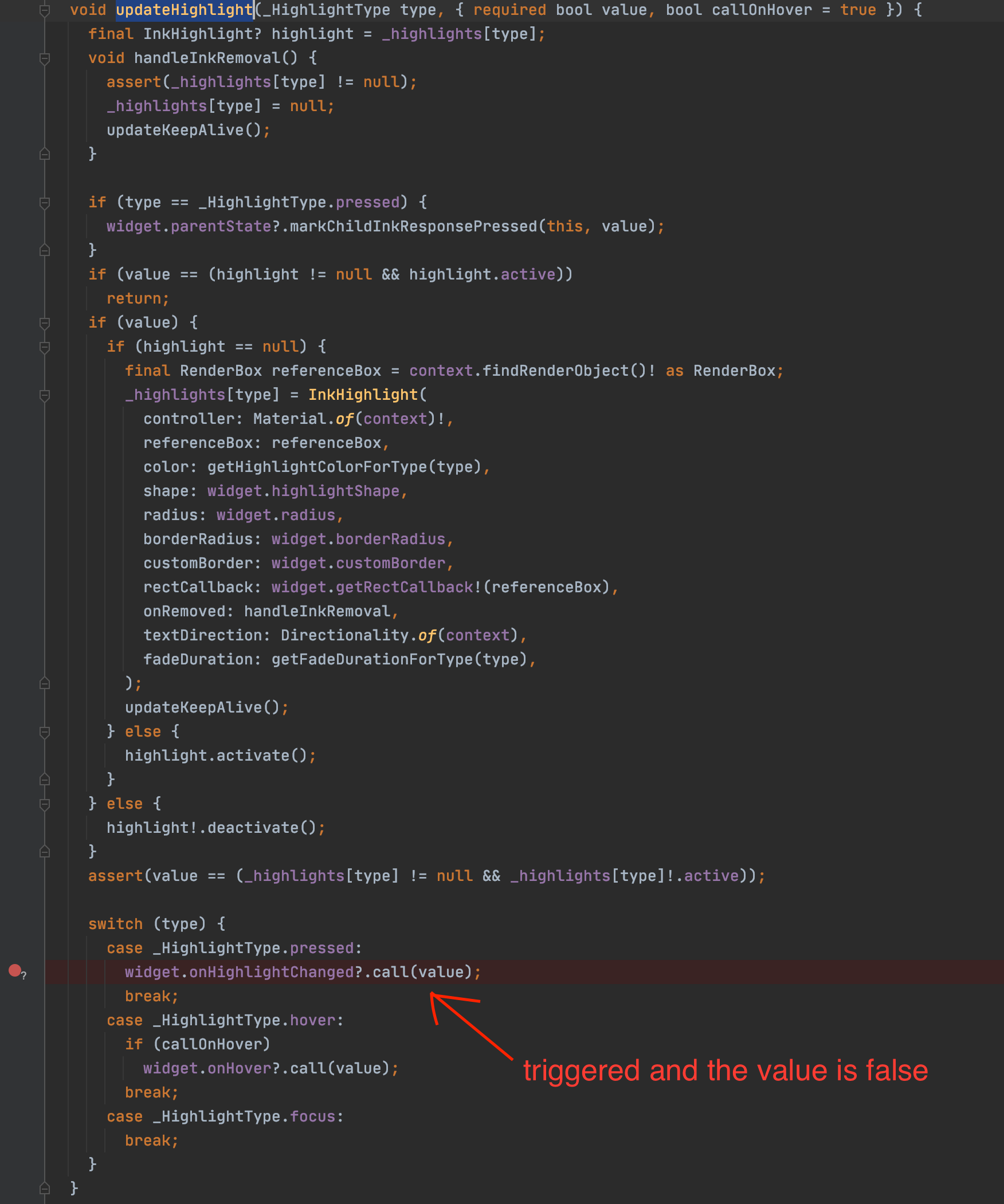This screenshot has height=1204, width=1004.
Task: Click 'widget.customBorder' value
Action: point(358,564)
